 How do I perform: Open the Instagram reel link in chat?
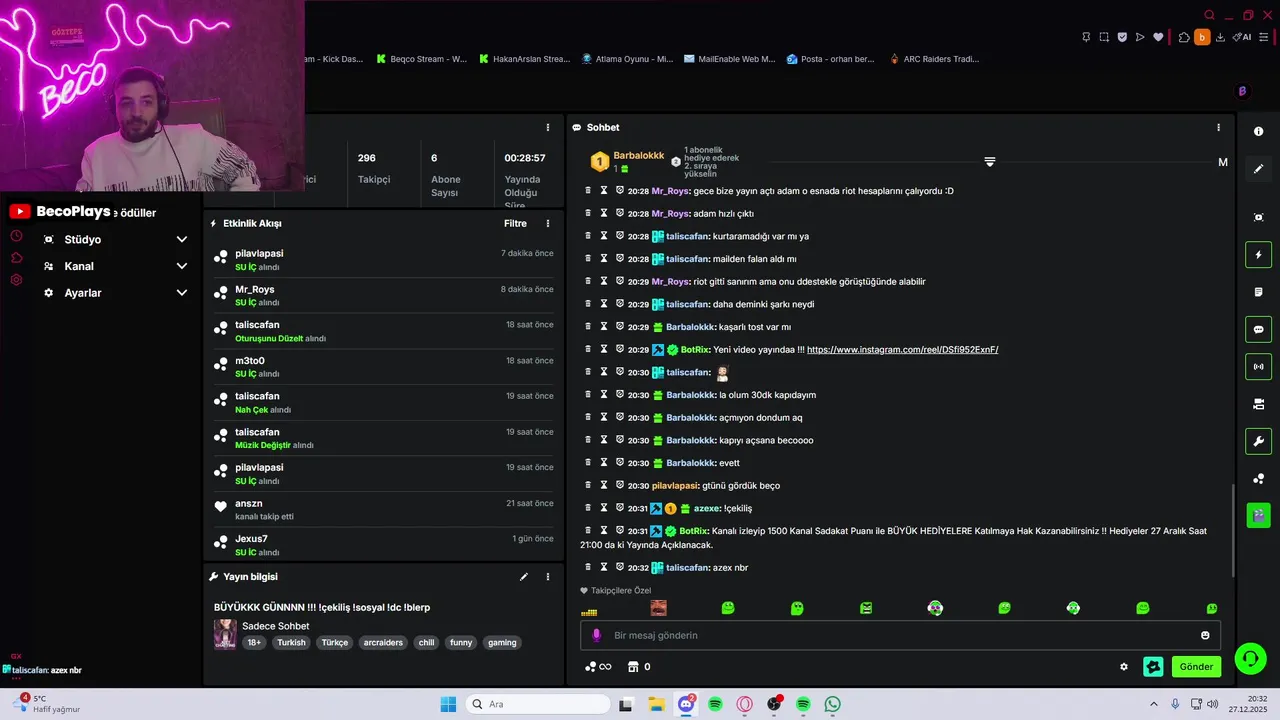click(902, 350)
